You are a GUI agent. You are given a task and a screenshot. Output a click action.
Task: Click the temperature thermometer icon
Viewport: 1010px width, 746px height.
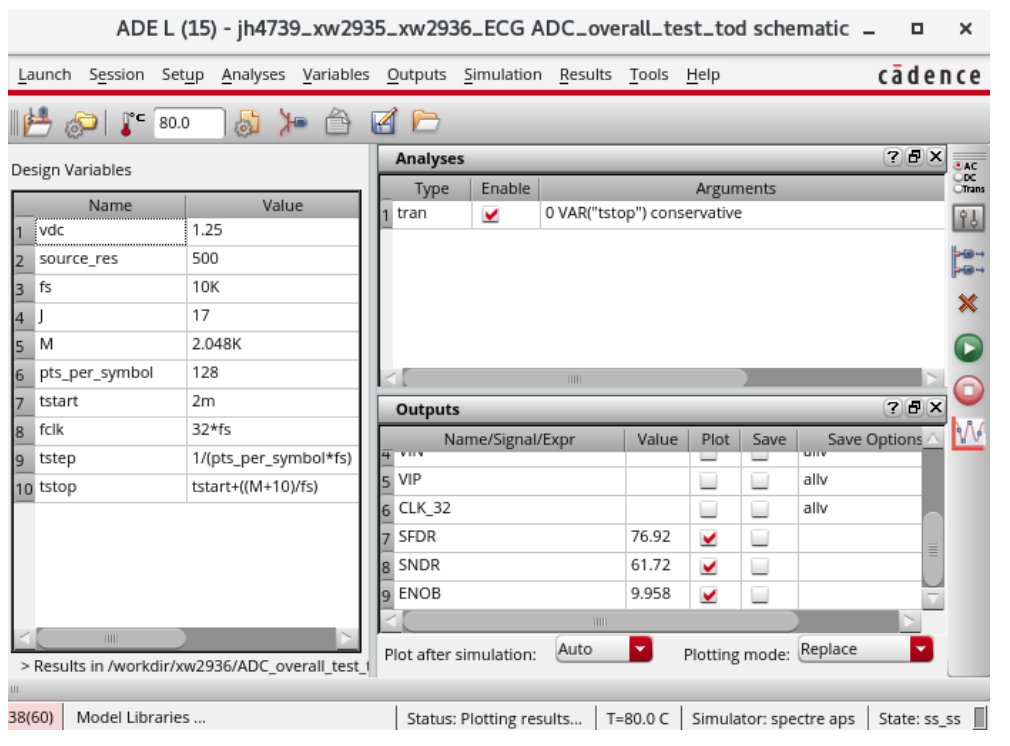click(132, 123)
